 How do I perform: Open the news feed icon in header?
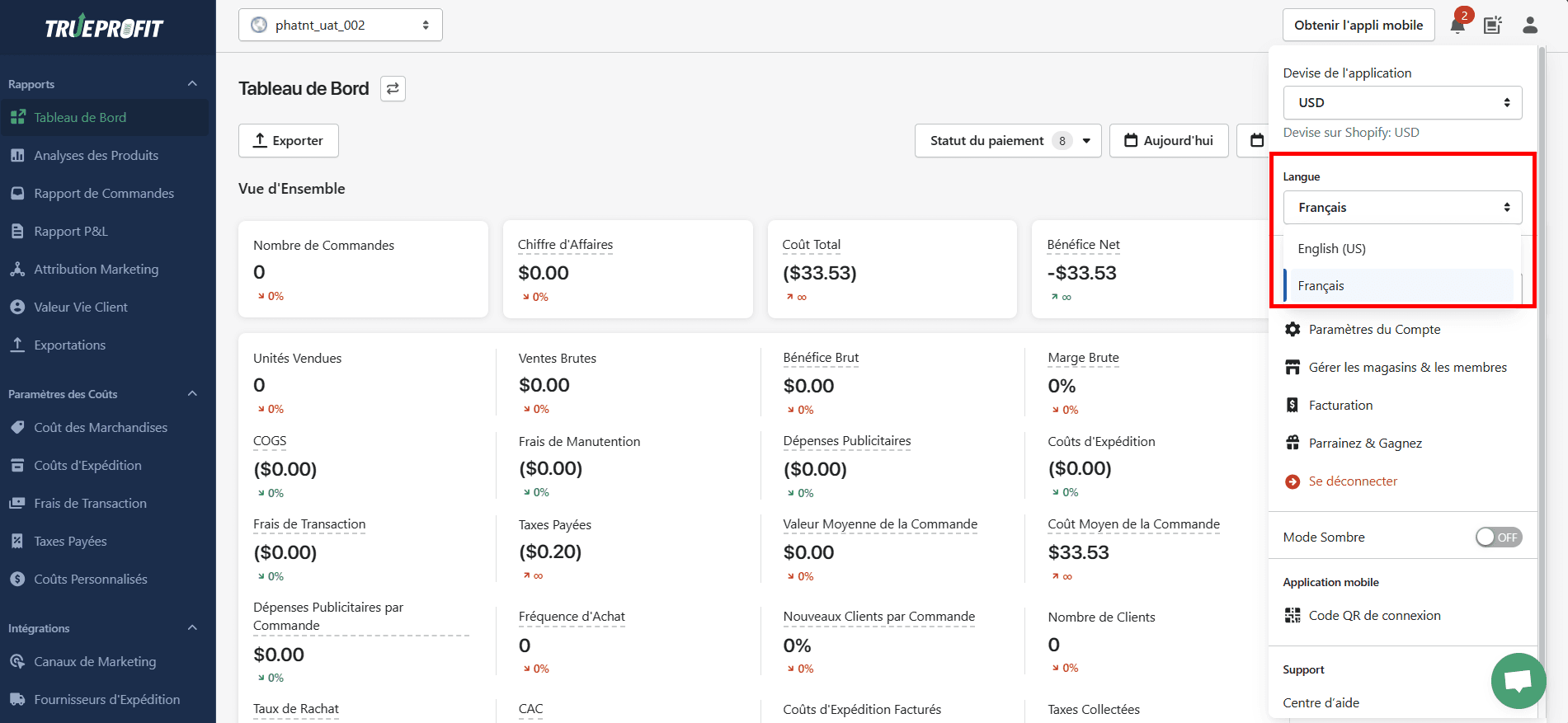pos(1493,25)
